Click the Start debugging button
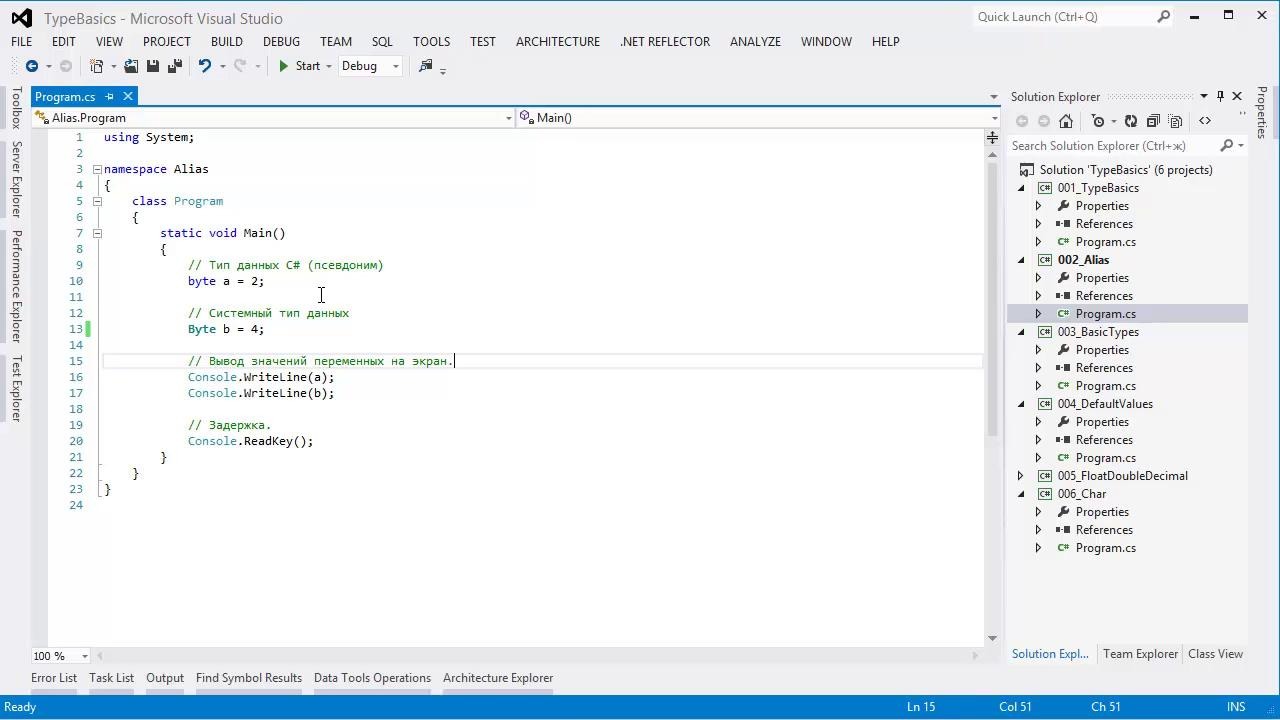This screenshot has height=720, width=1280. pyautogui.click(x=300, y=66)
